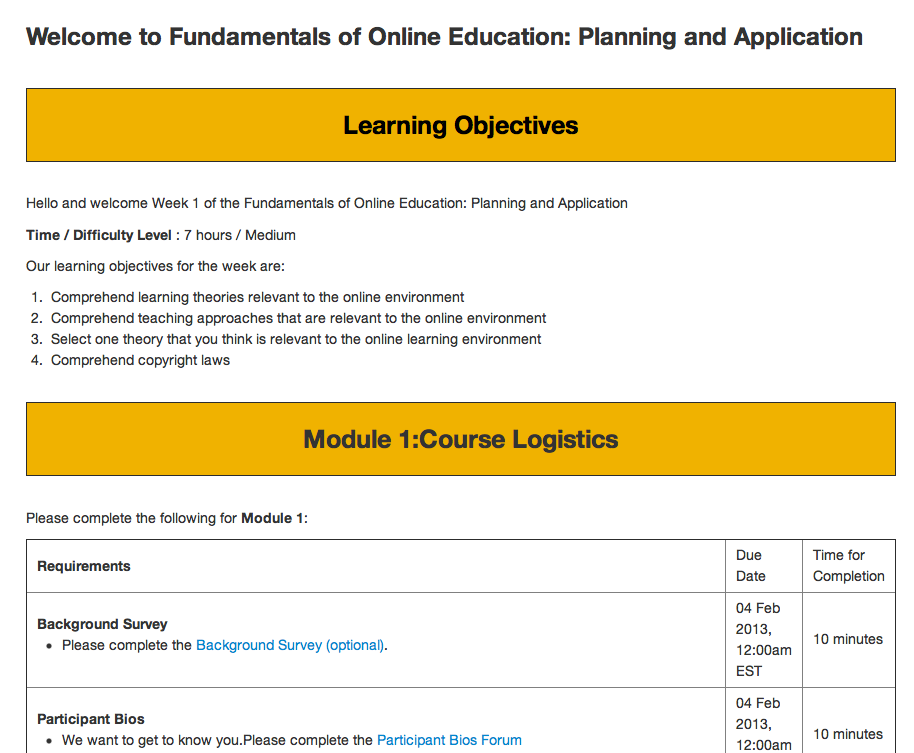Click the Participant Bios 10 minutes cell
Viewport: 914px width, 753px height.
click(x=847, y=734)
